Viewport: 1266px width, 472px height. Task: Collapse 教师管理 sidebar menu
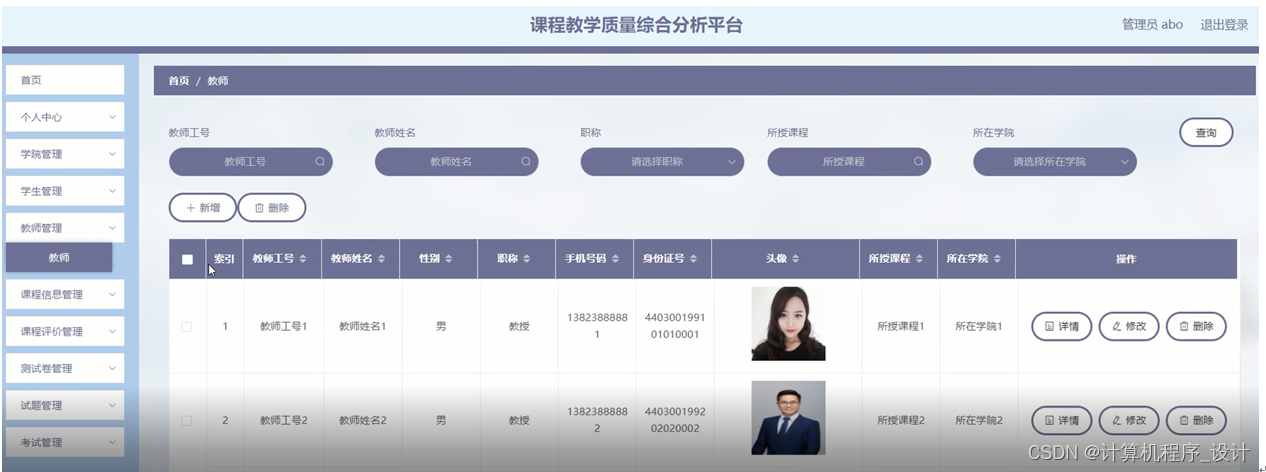point(65,228)
